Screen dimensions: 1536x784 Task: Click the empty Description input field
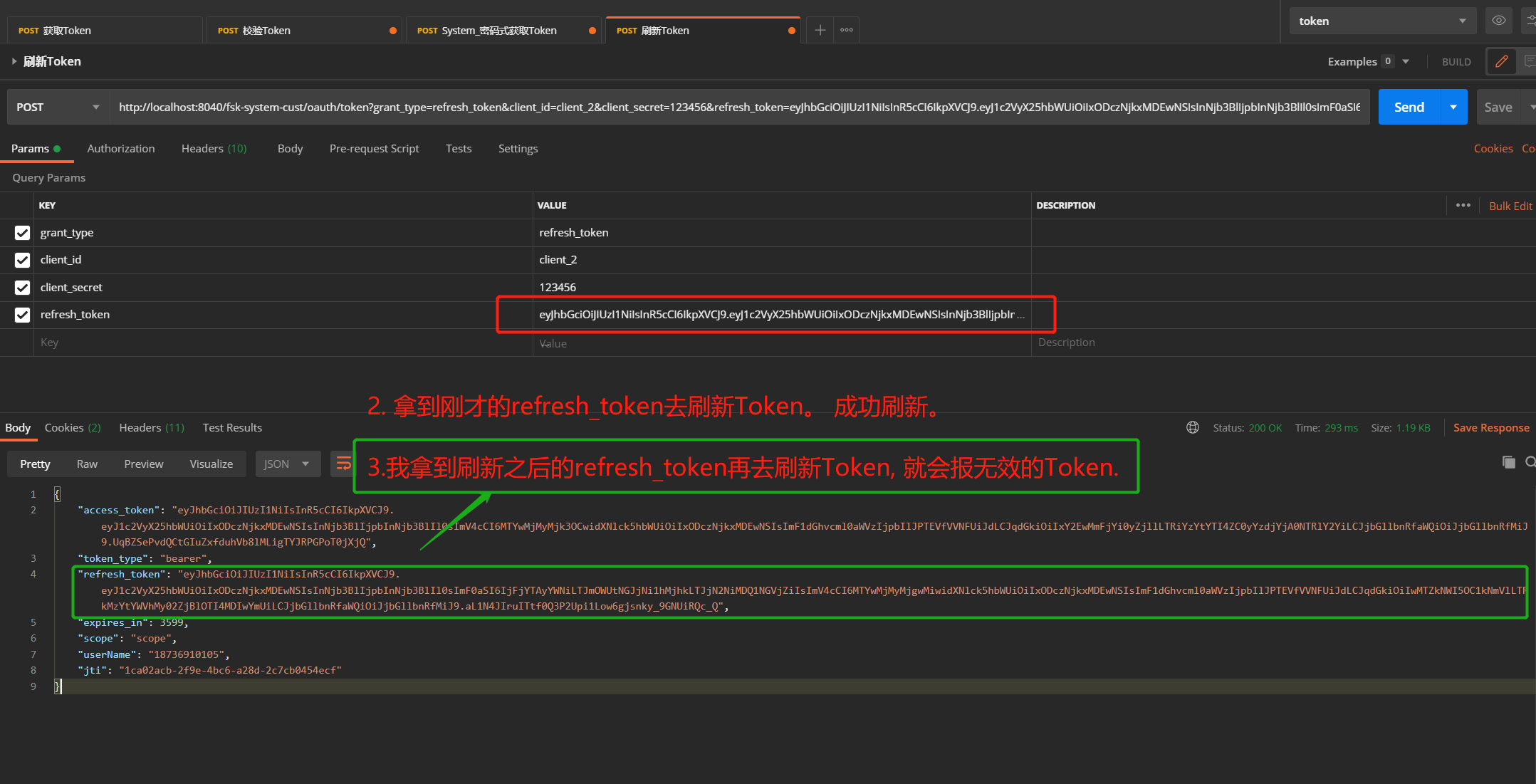click(x=1283, y=343)
